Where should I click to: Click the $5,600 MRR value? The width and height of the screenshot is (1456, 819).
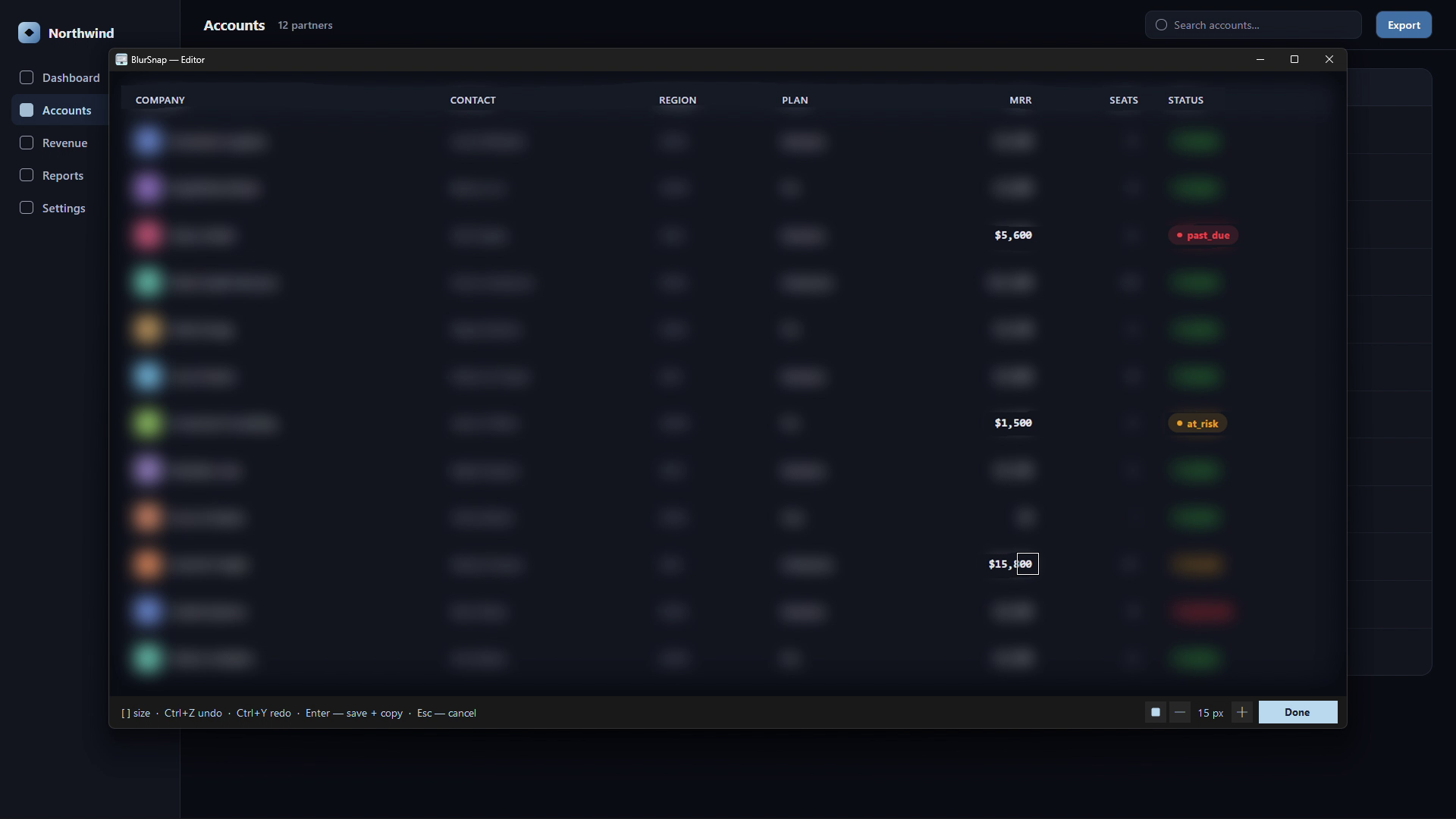tap(1013, 235)
